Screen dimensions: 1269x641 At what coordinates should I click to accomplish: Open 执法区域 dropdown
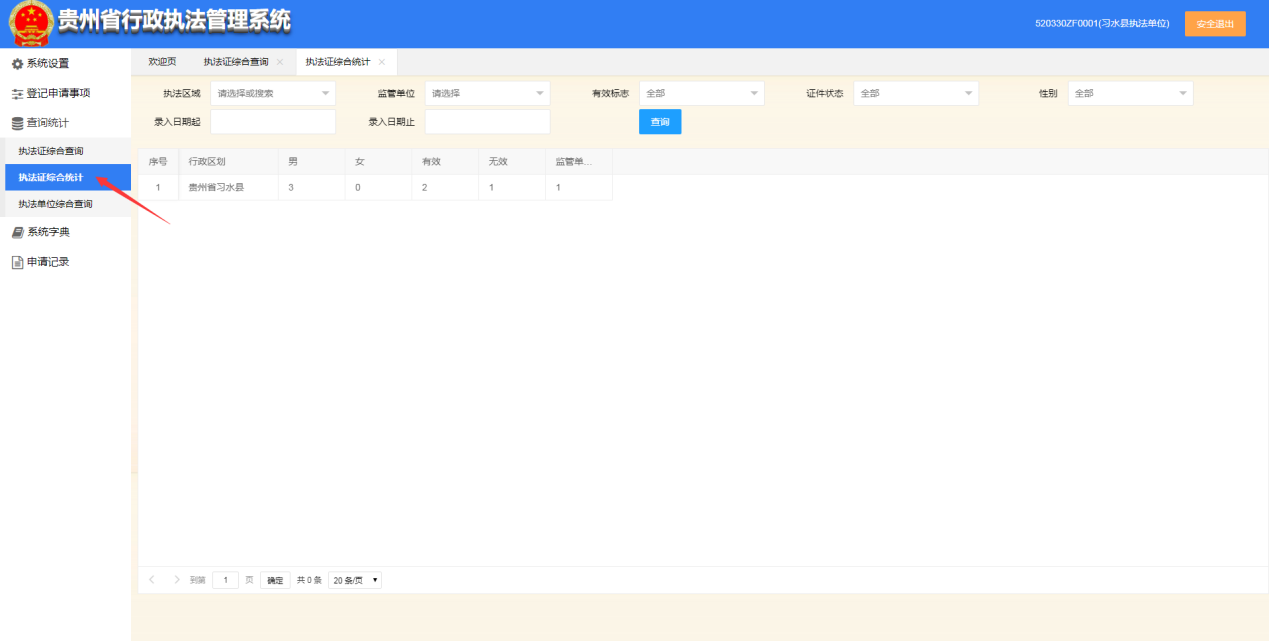tap(273, 93)
